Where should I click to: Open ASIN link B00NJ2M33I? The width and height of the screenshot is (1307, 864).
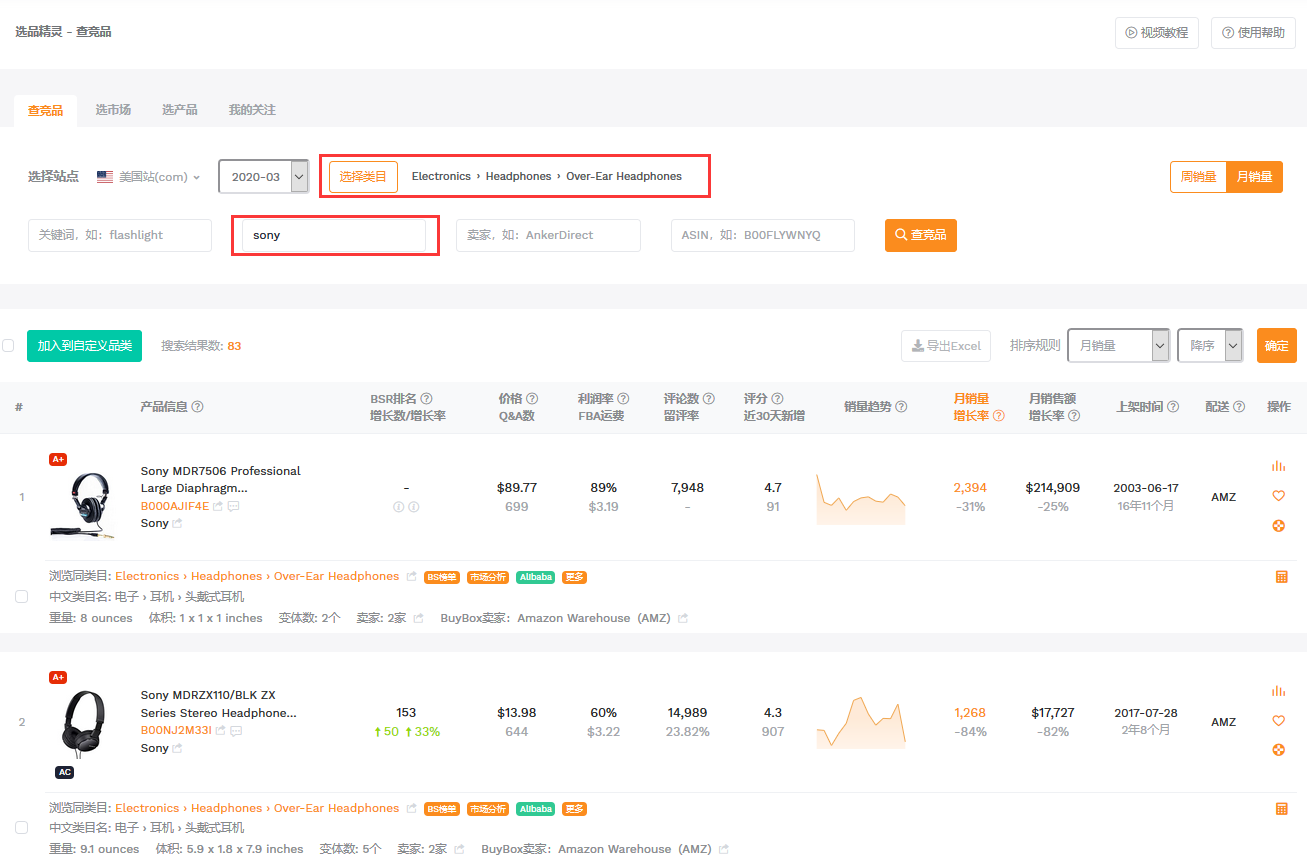[176, 731]
